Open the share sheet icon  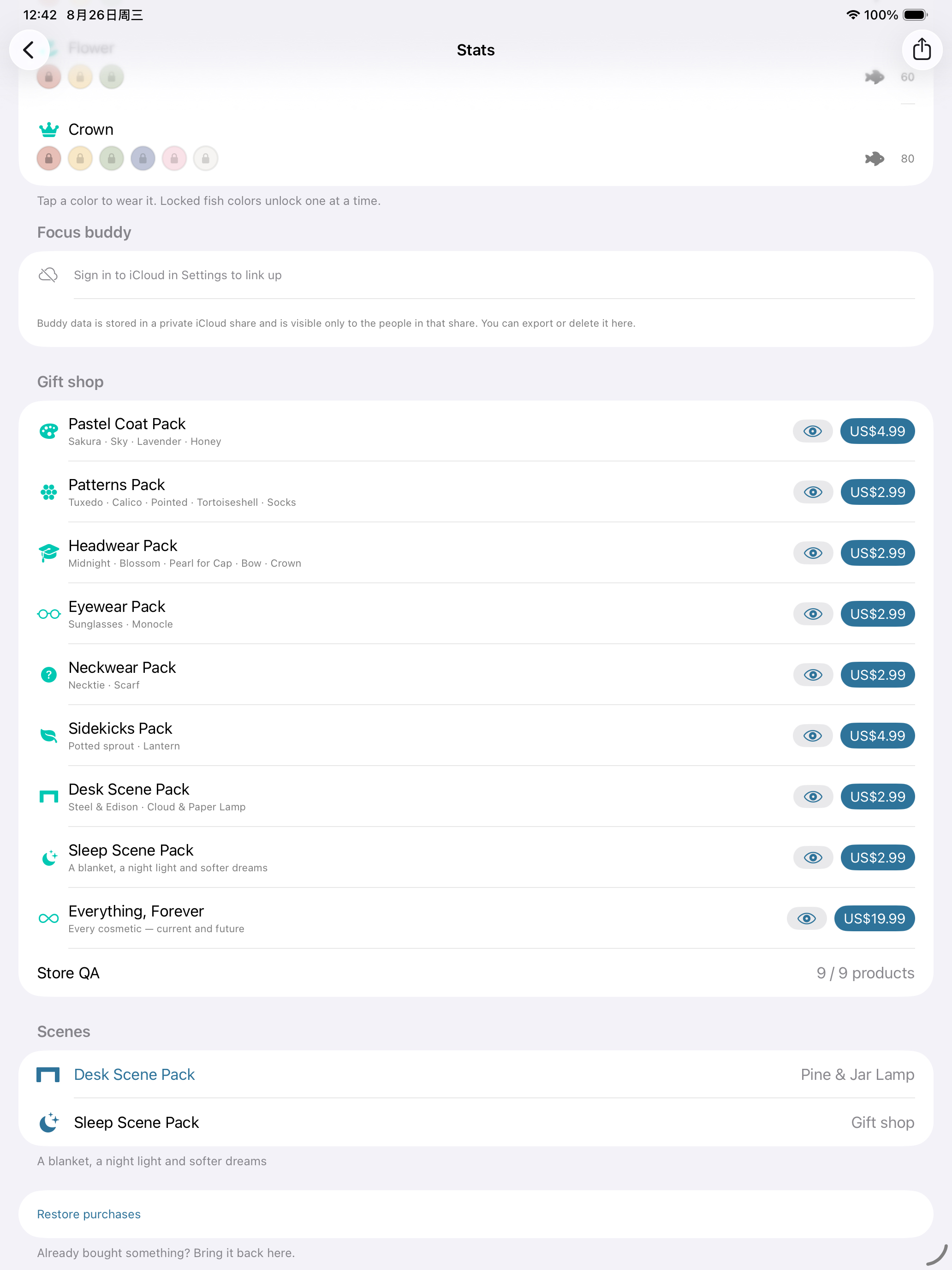922,50
